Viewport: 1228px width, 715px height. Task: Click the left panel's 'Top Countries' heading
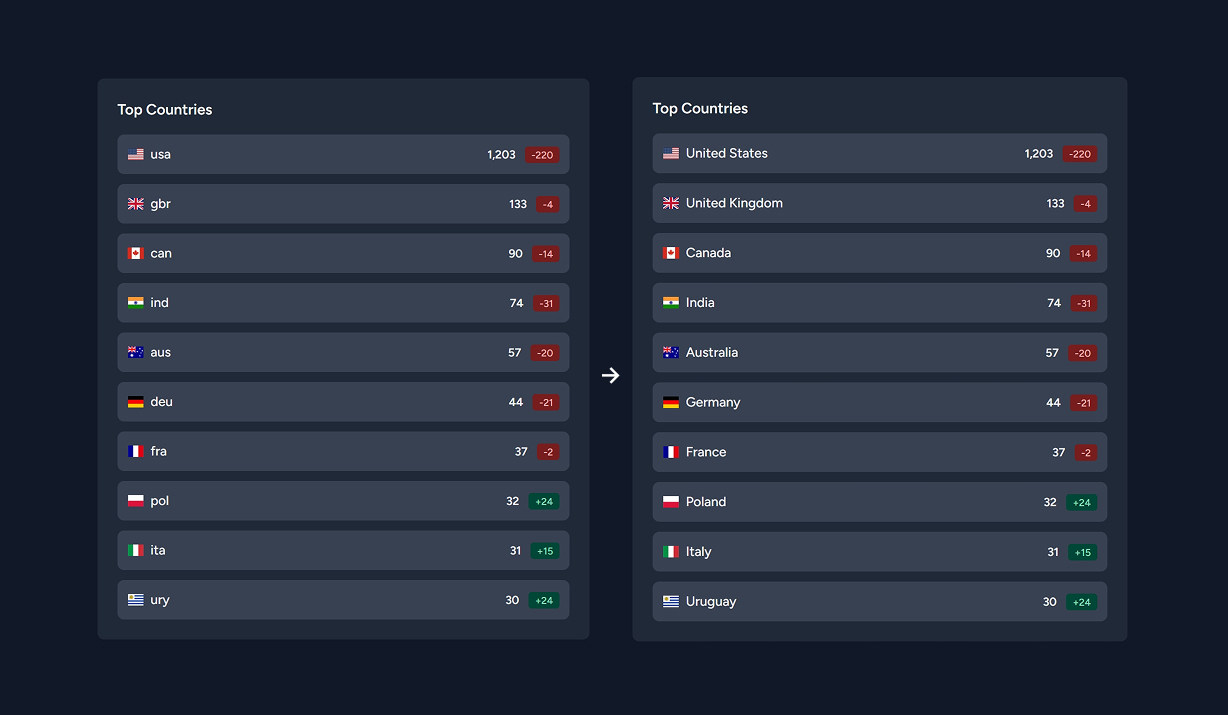click(x=165, y=109)
